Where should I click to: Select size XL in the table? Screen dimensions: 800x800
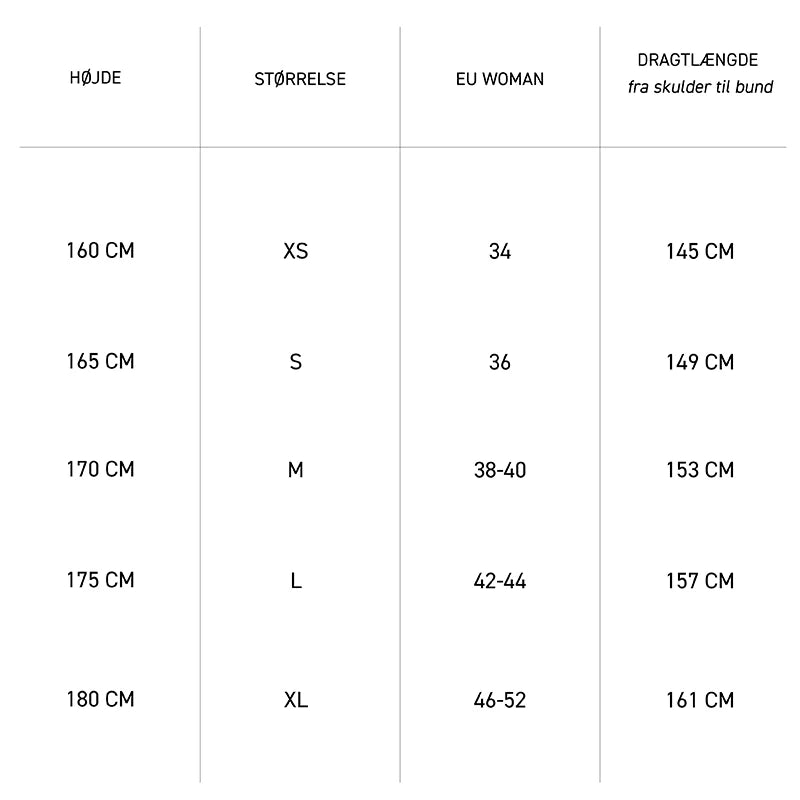point(296,700)
